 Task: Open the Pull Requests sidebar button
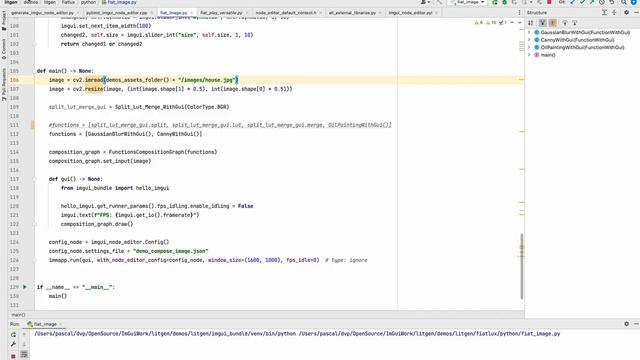tap(4, 84)
